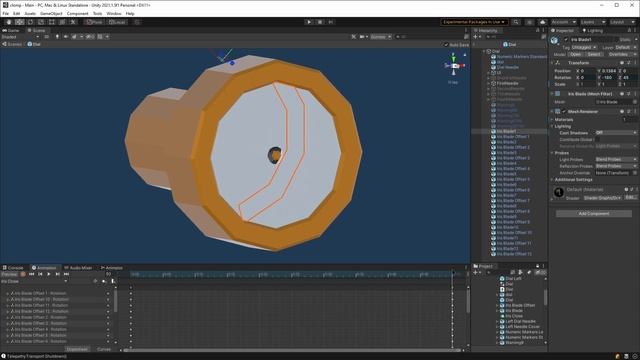Collapse the Dial root in hierarchy
Screen dimensions: 640x360
click(484, 51)
